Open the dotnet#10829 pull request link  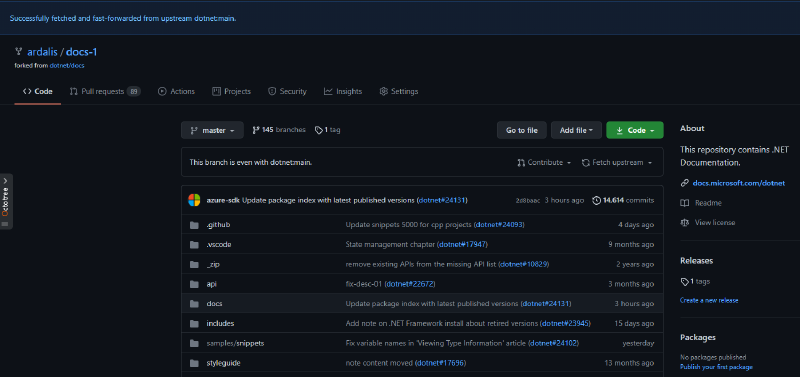click(524, 264)
